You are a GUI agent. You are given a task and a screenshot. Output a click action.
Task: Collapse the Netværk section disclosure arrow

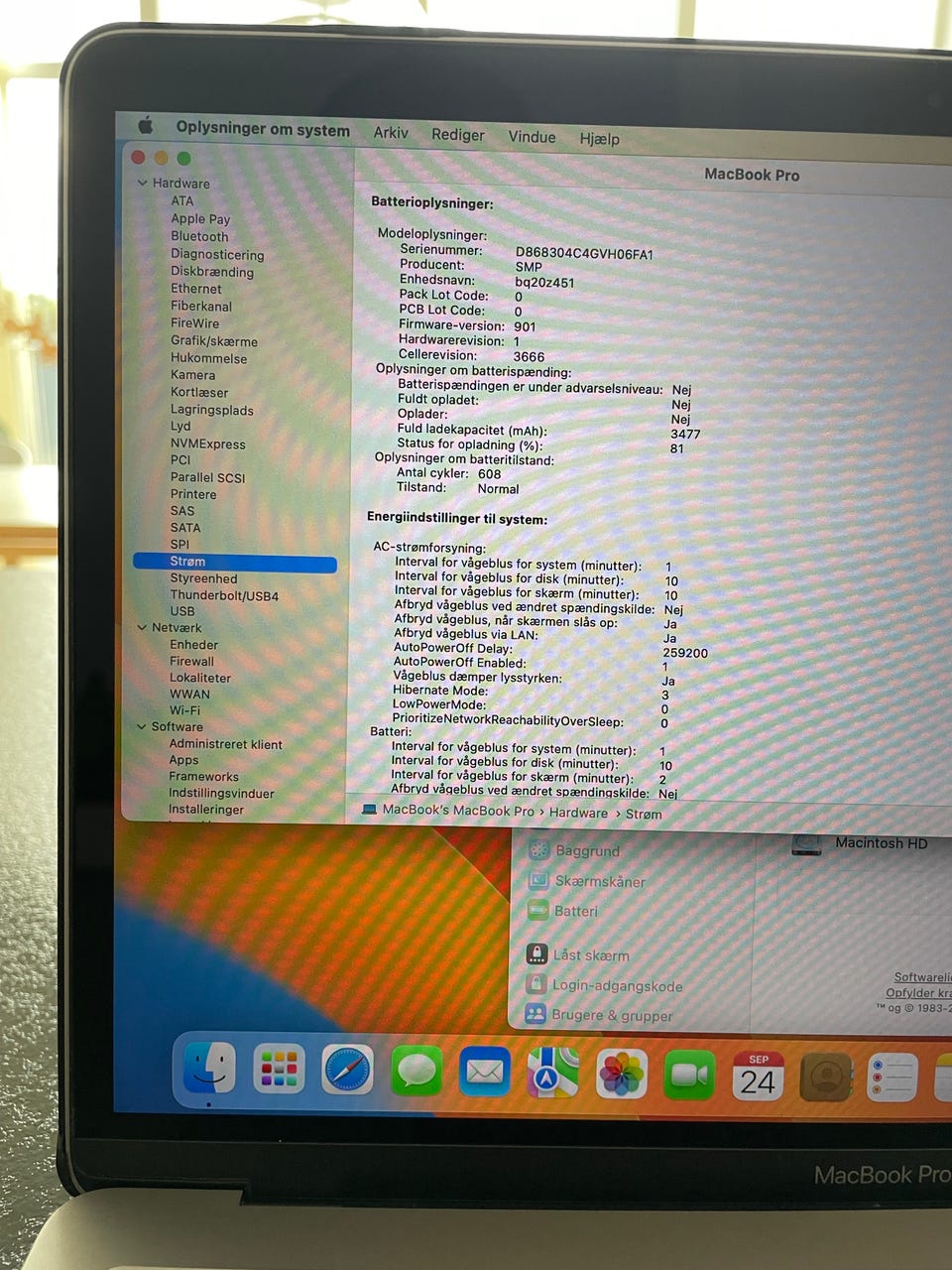click(141, 627)
